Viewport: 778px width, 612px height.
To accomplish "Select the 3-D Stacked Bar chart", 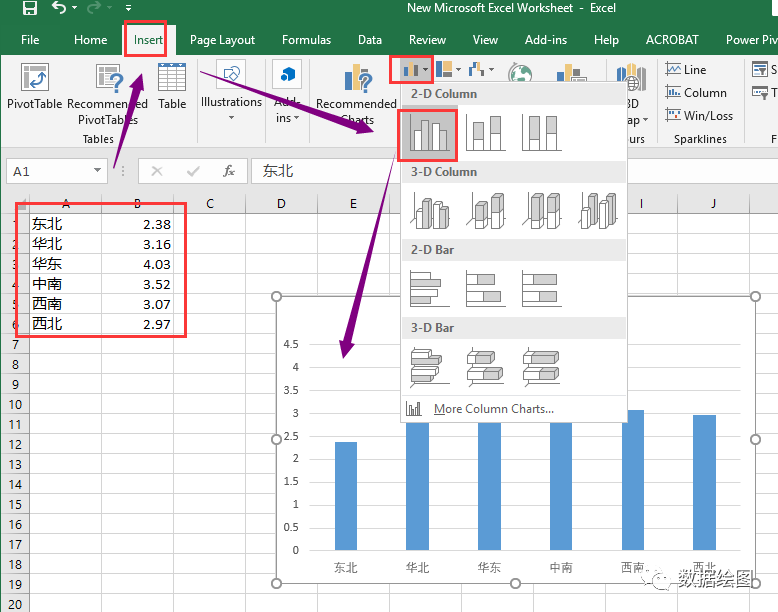I will (485, 367).
